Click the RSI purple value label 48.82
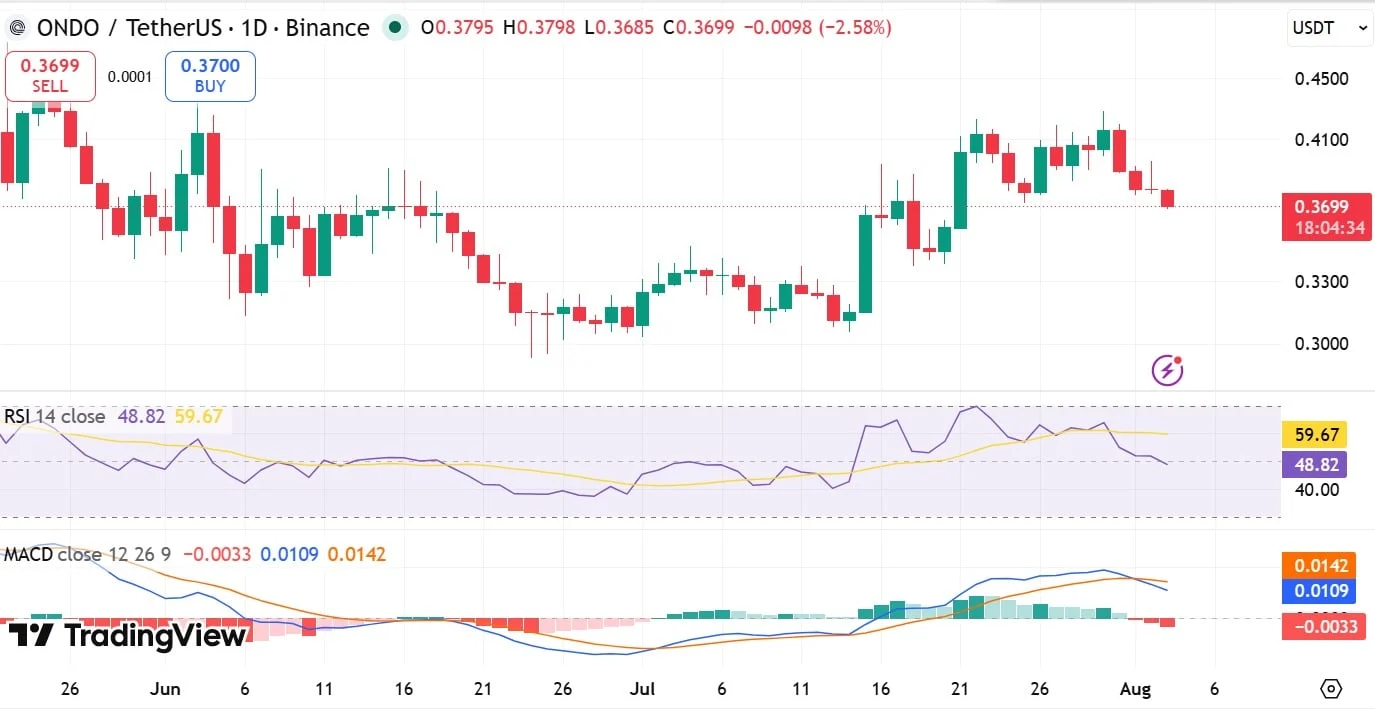 1314,464
